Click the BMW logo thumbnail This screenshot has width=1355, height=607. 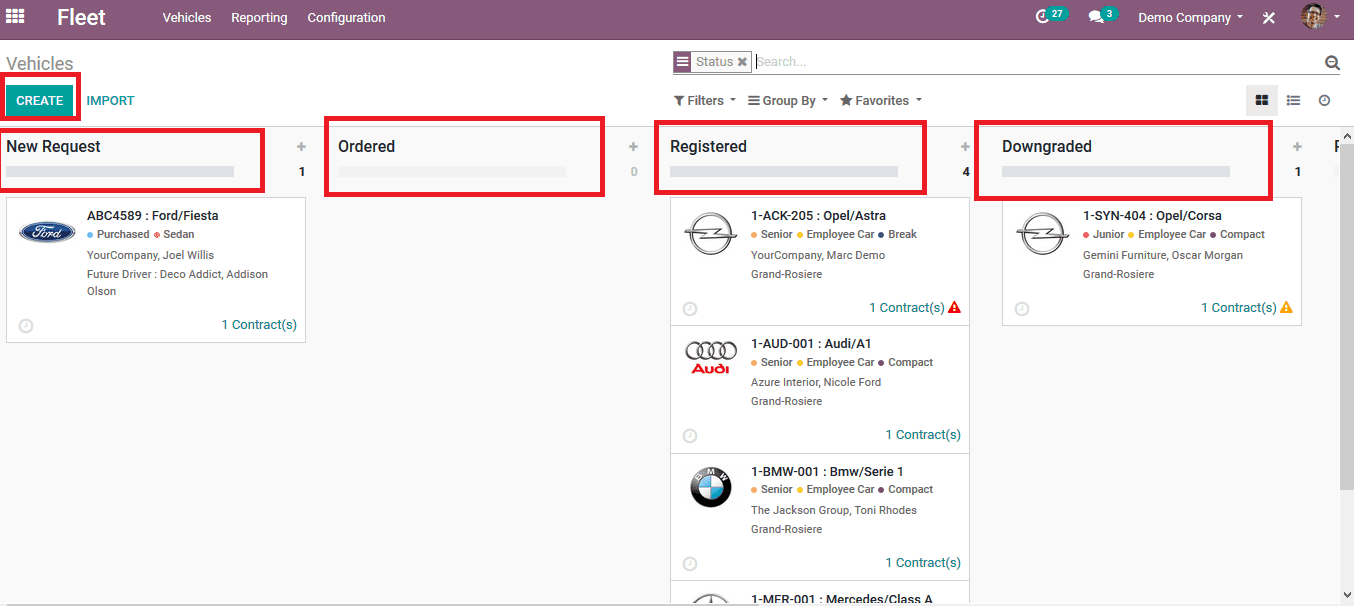coord(711,488)
